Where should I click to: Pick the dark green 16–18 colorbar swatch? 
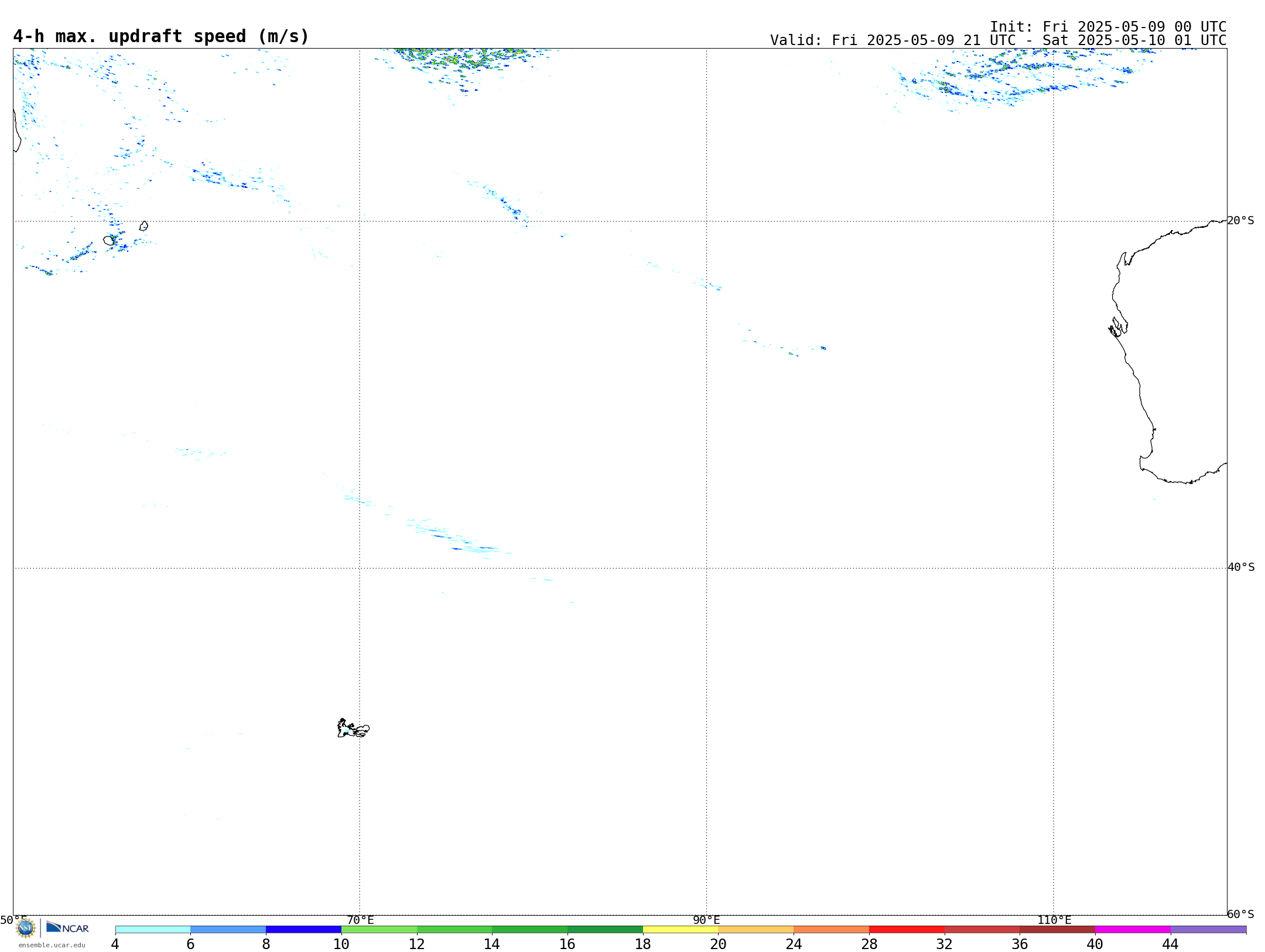click(605, 930)
